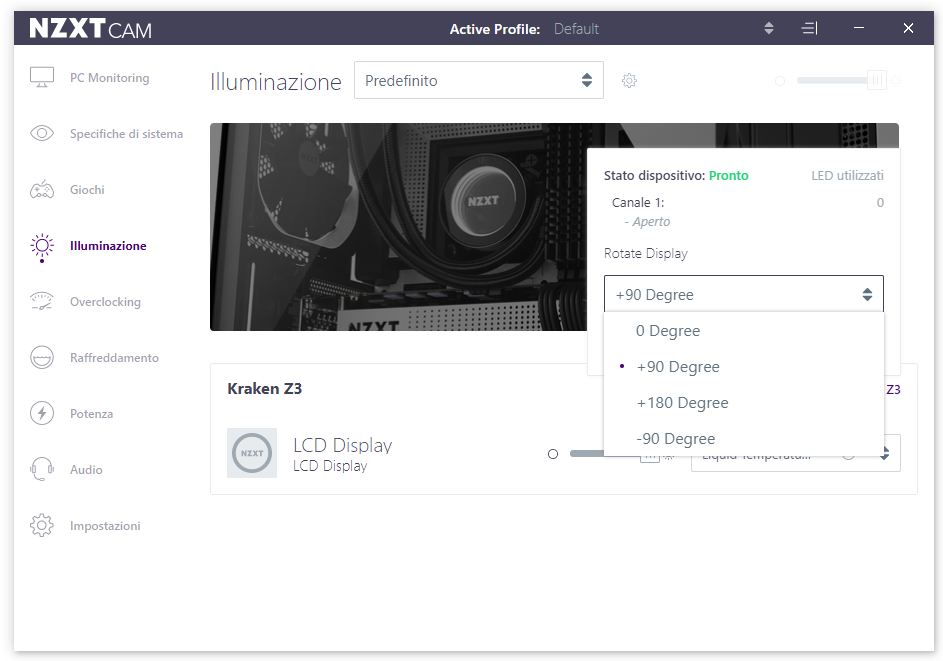
Task: Click the Kraken cooler preview image
Action: tap(398, 227)
